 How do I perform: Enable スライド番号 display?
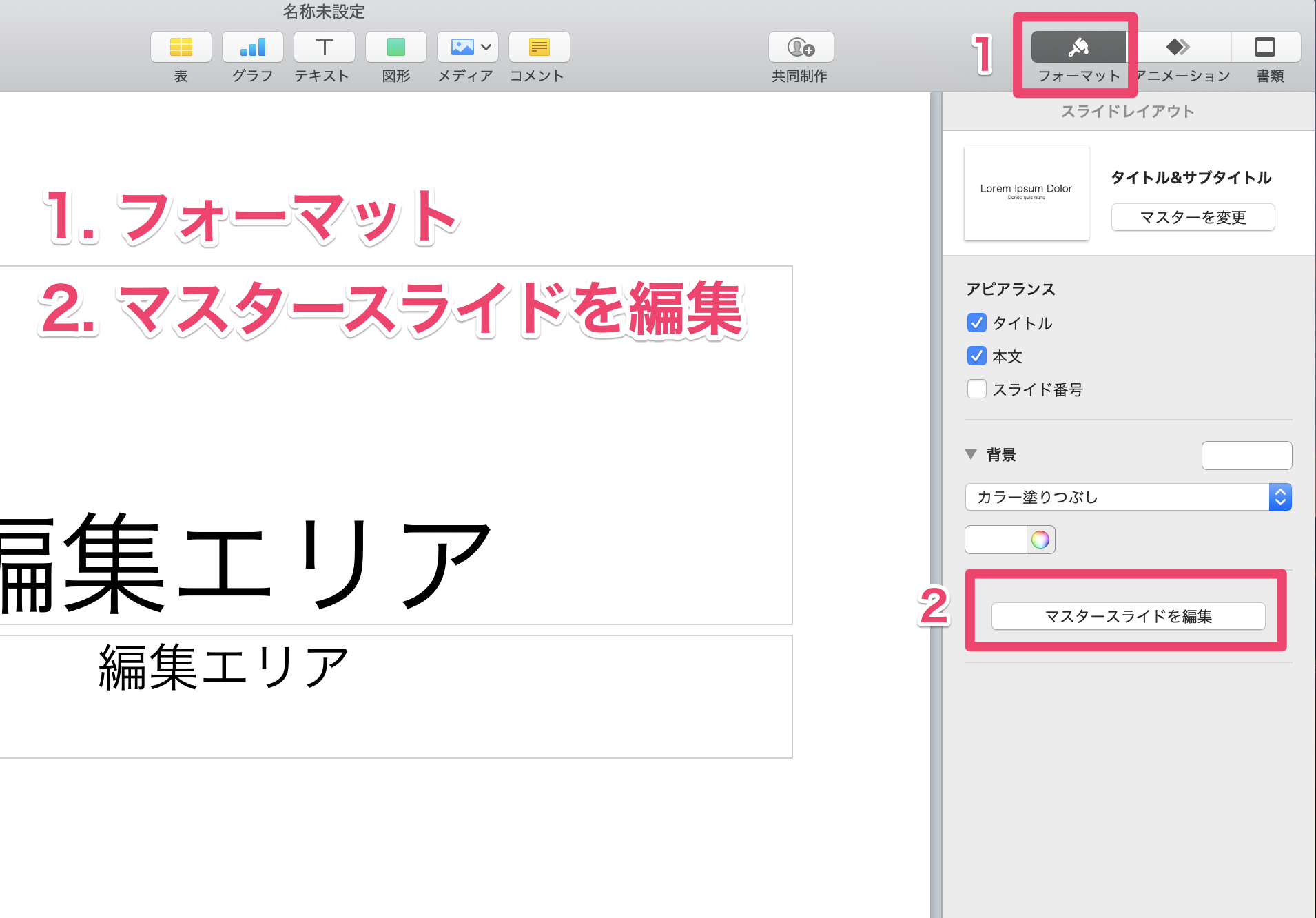coord(976,389)
